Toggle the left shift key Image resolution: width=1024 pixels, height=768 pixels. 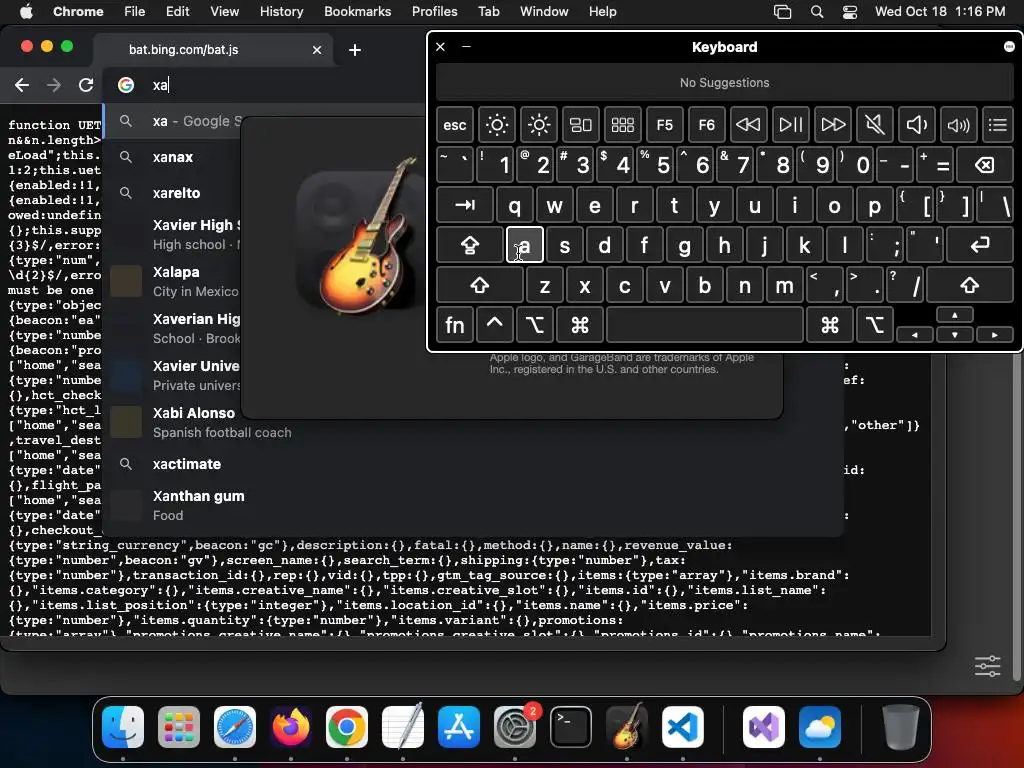[479, 285]
